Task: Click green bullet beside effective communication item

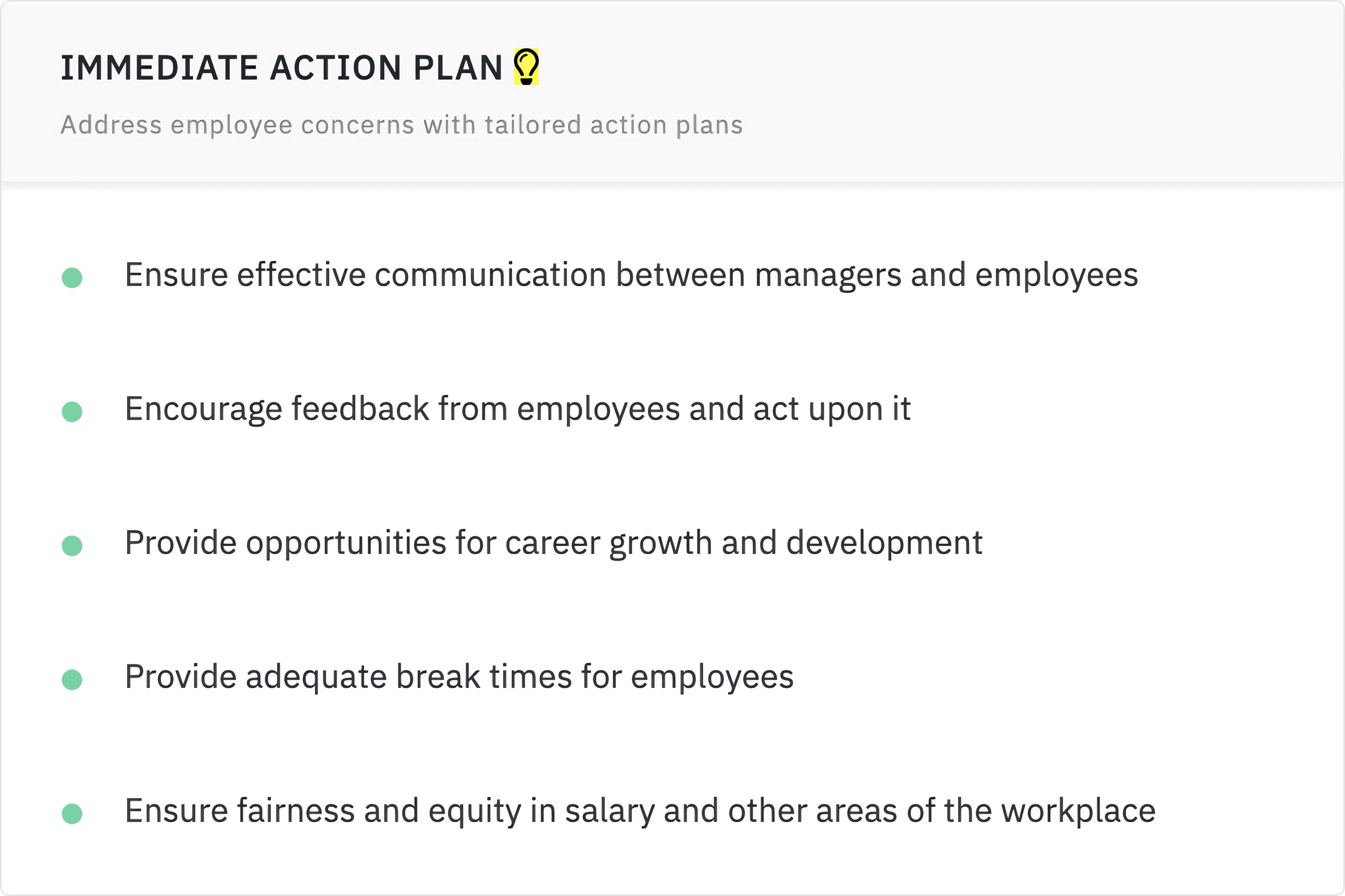Action: pos(72,278)
